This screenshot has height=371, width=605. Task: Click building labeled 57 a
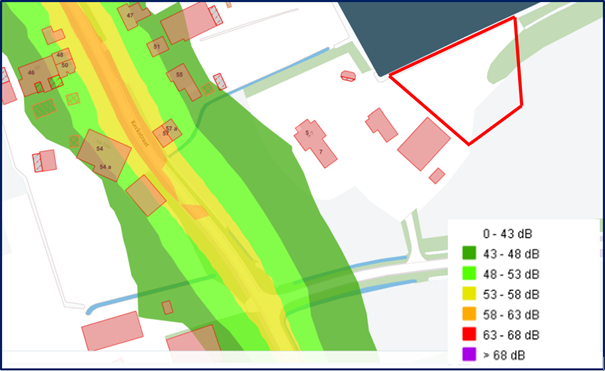pos(172,128)
